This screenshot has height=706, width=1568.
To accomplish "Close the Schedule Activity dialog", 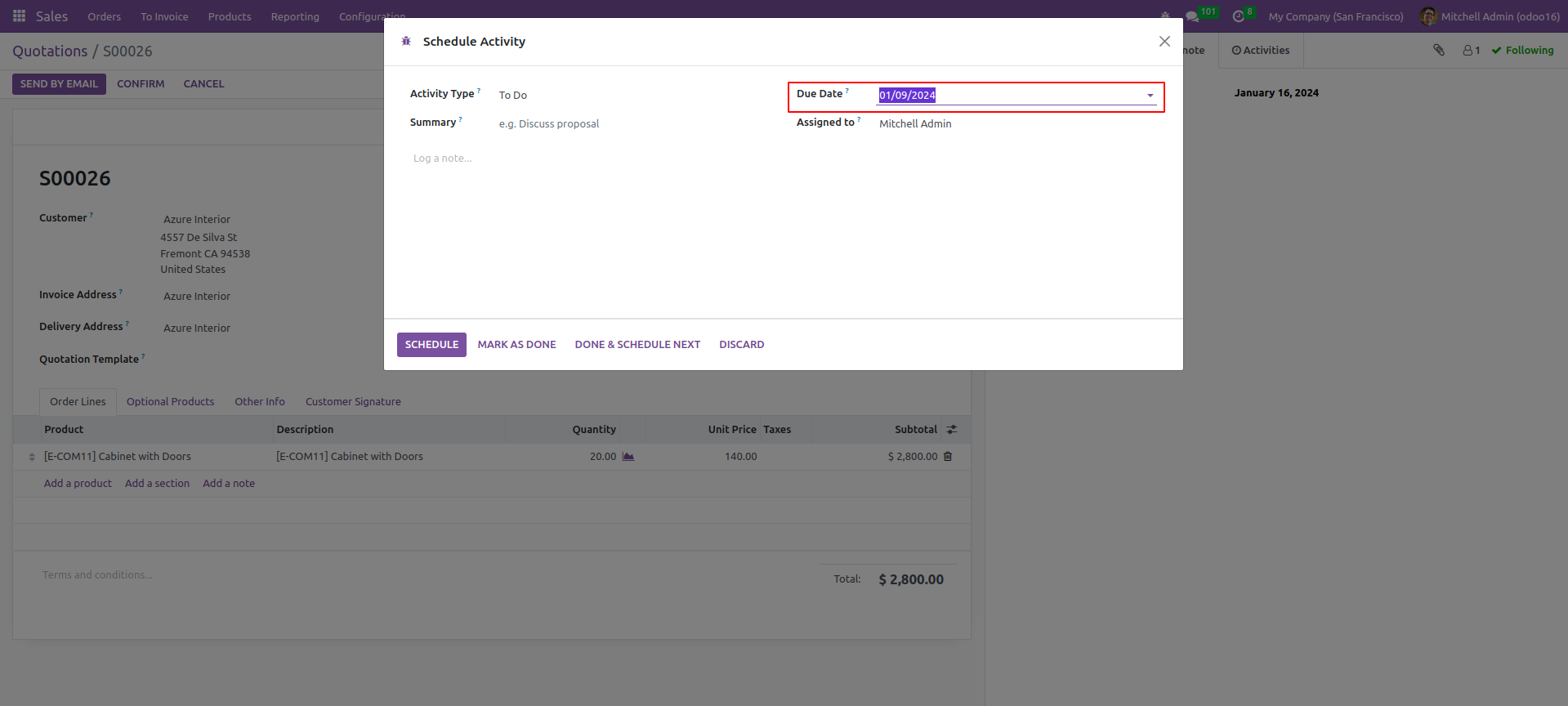I will (x=1164, y=41).
